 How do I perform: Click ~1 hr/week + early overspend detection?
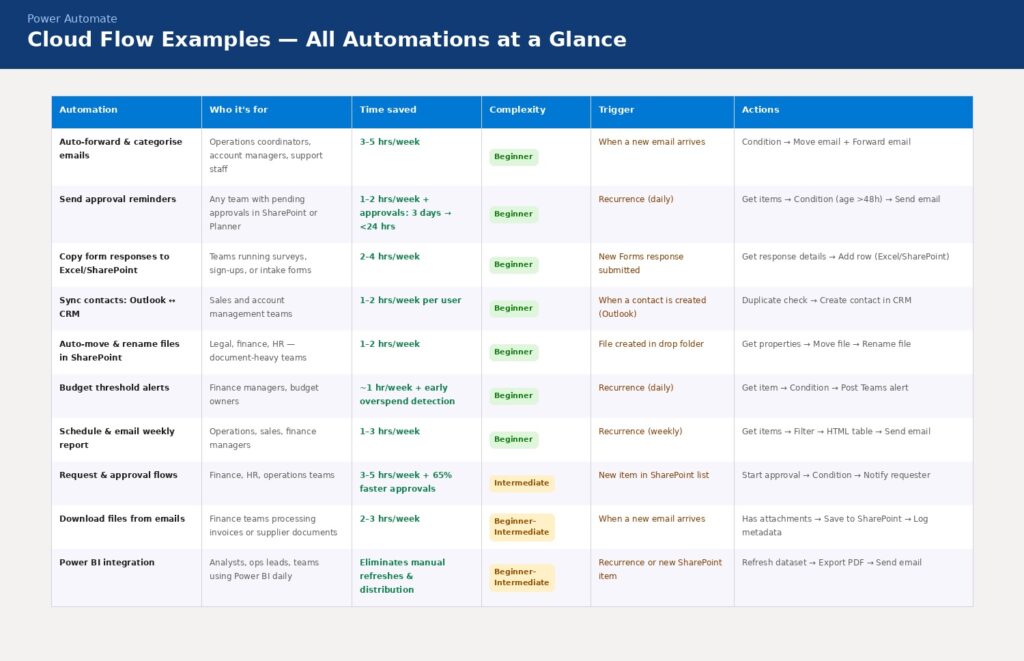(408, 395)
